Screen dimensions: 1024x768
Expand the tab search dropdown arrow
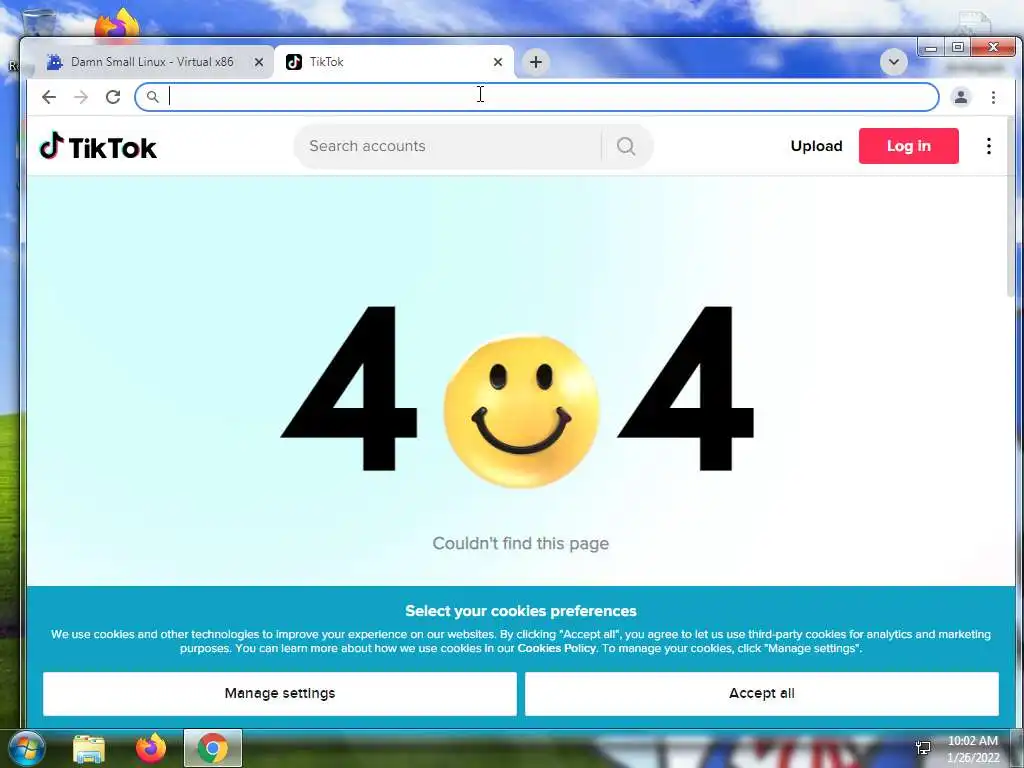tap(893, 62)
